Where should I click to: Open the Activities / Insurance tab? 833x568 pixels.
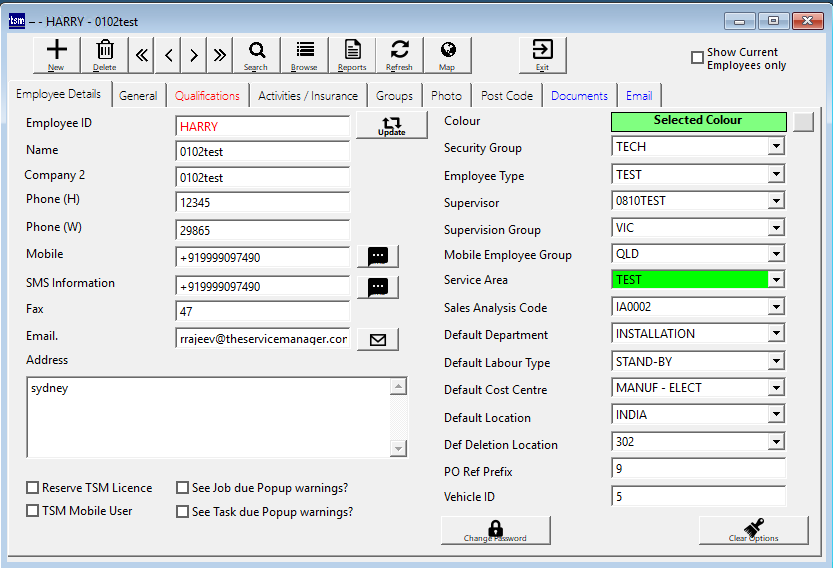click(x=307, y=96)
